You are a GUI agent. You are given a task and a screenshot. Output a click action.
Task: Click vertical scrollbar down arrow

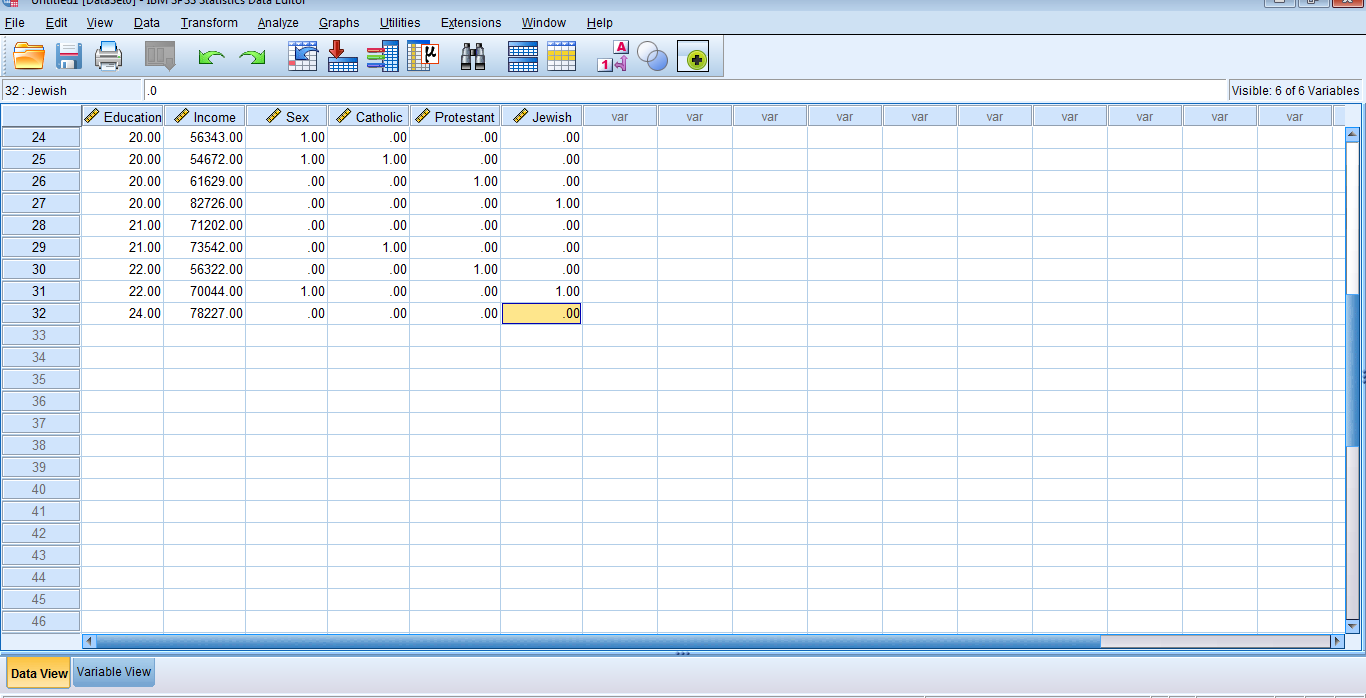[1353, 626]
